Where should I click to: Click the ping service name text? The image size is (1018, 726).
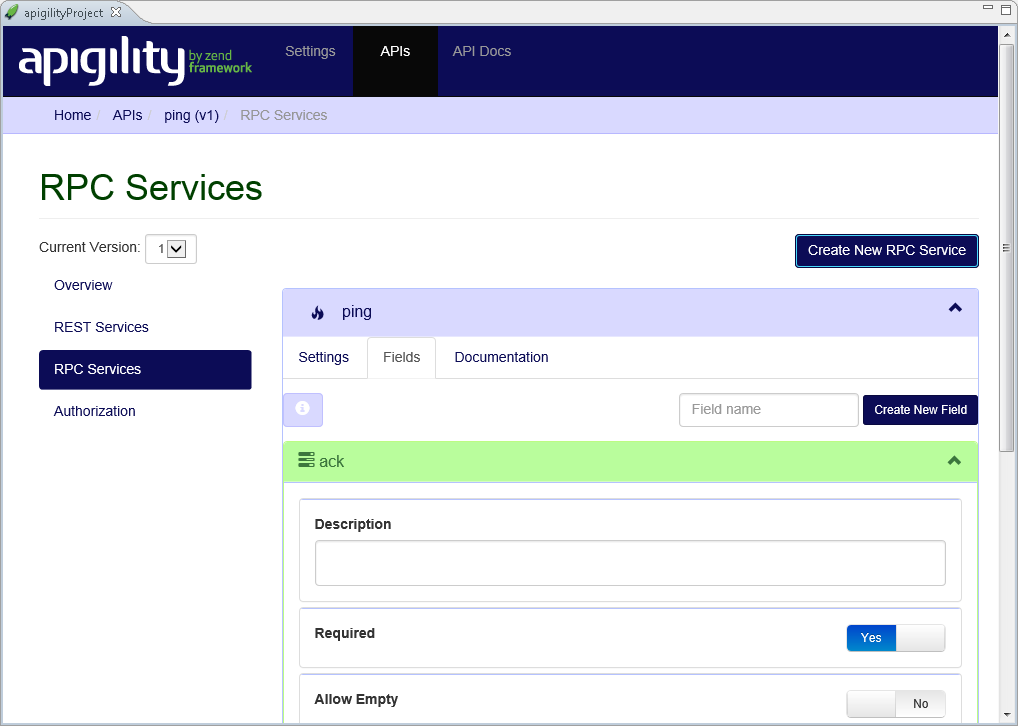coord(357,312)
